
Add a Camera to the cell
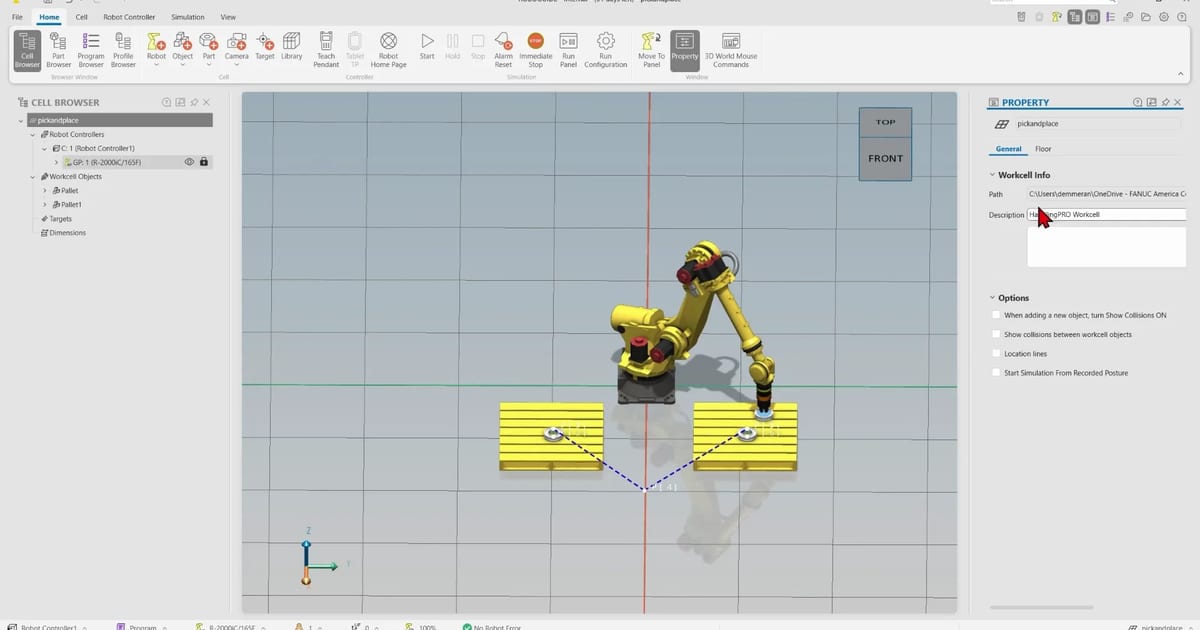pos(237,47)
